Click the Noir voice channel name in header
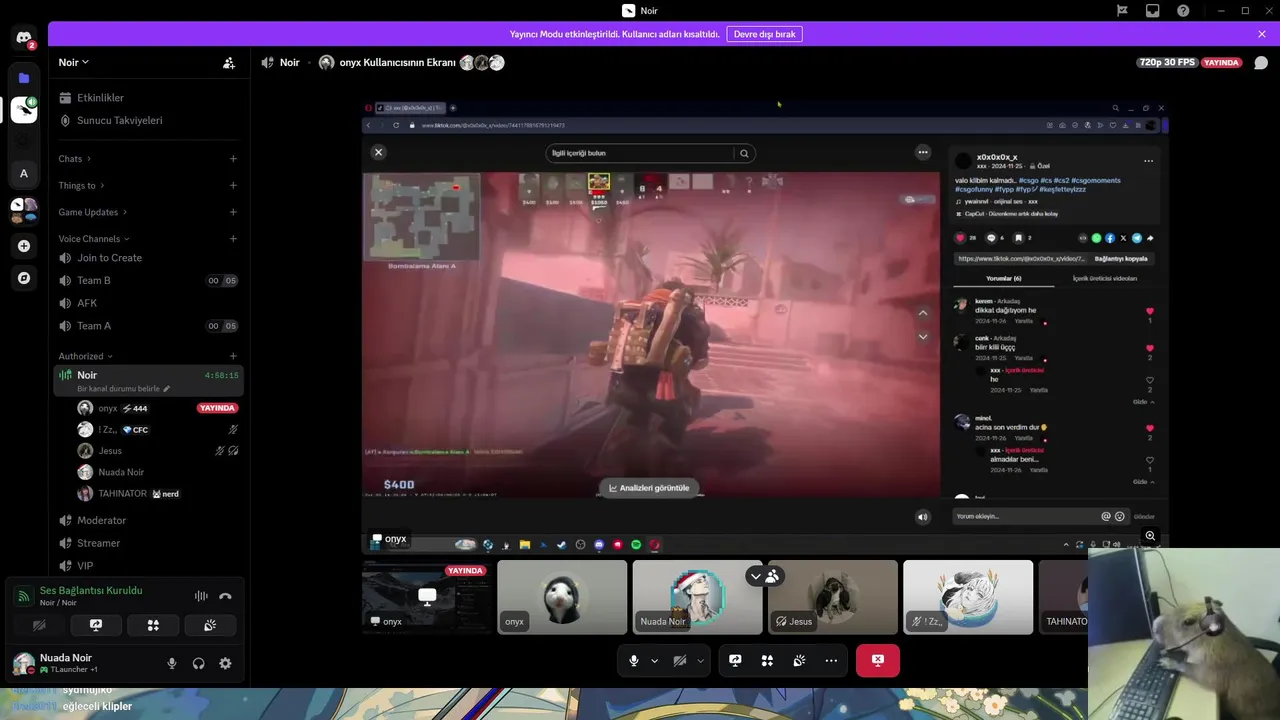This screenshot has width=1280, height=720. point(289,62)
